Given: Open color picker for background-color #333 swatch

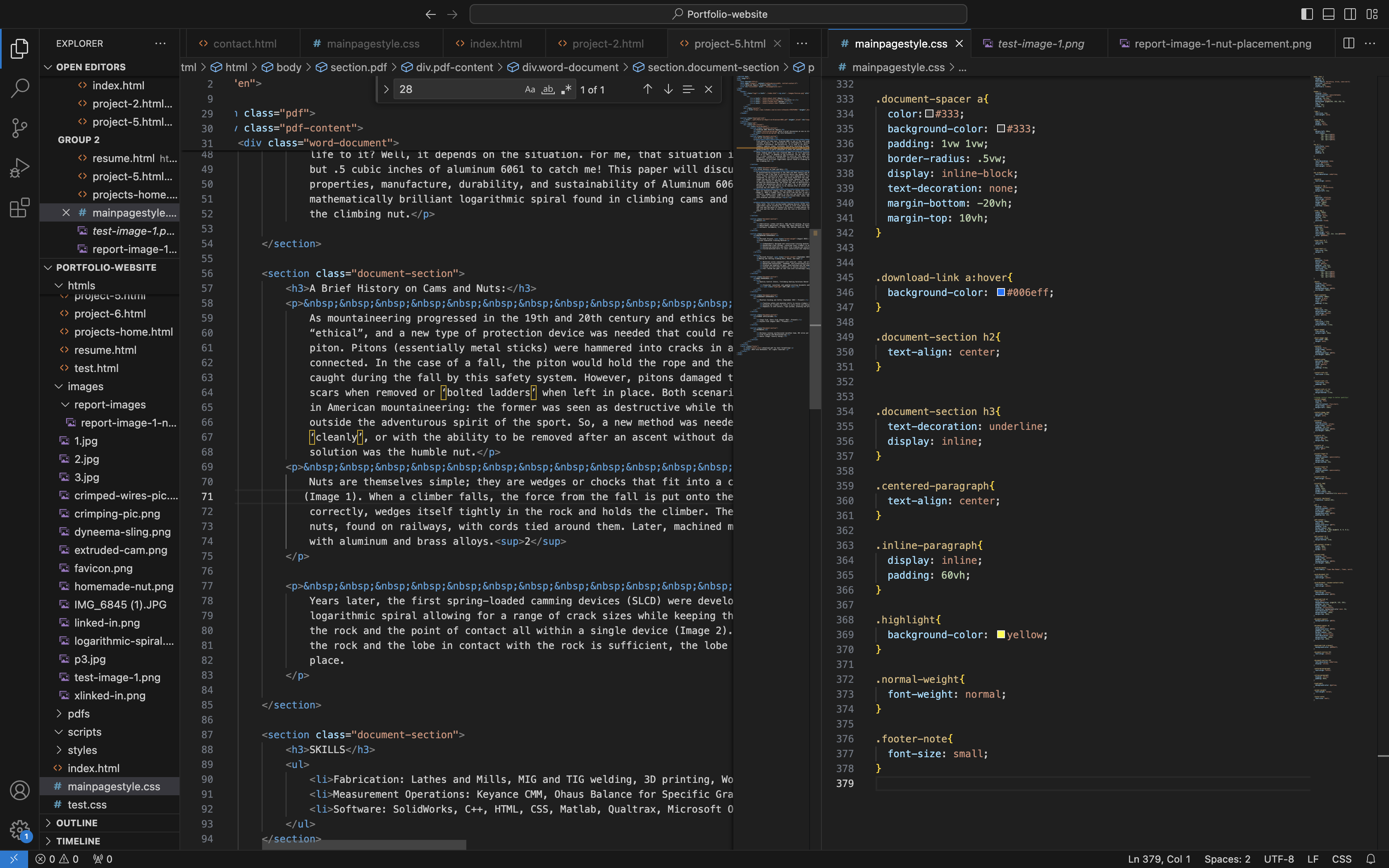Looking at the screenshot, I should [1000, 129].
